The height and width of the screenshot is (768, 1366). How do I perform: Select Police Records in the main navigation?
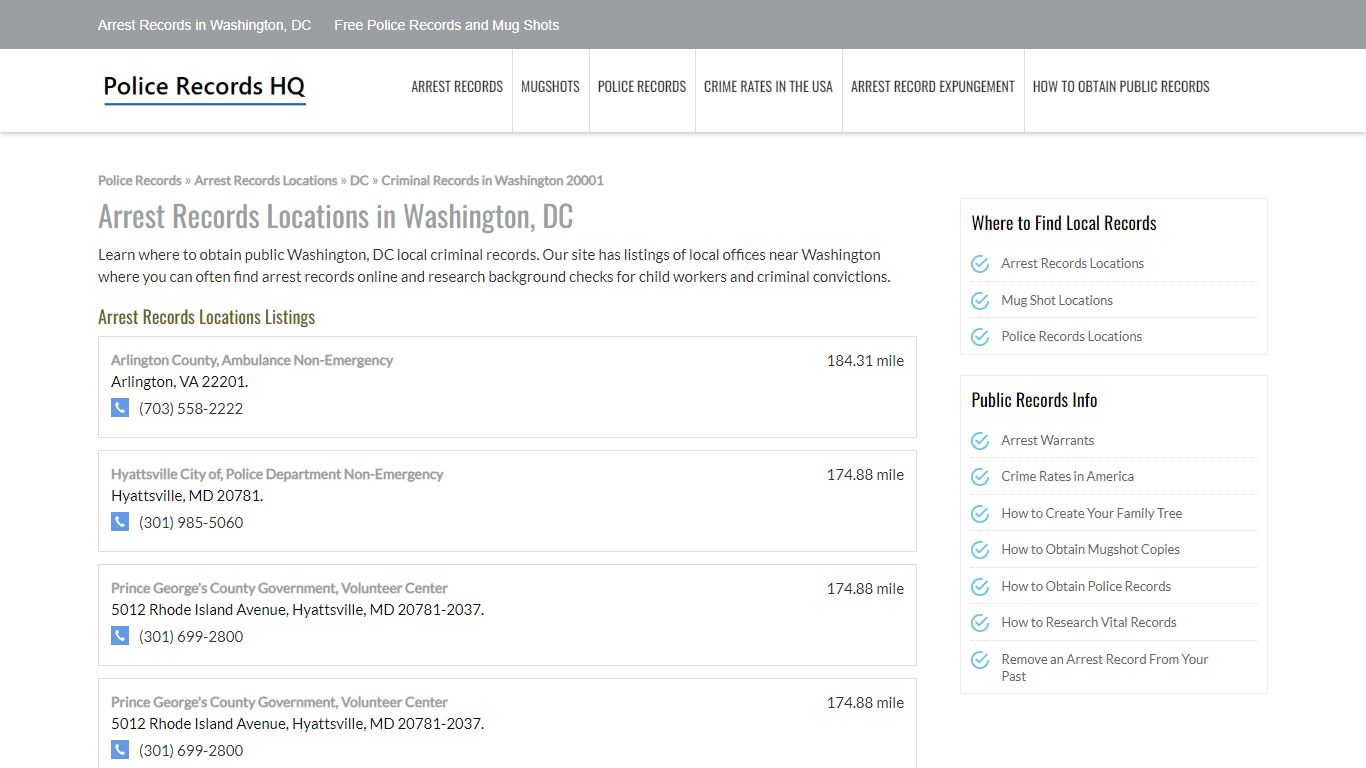(x=642, y=87)
